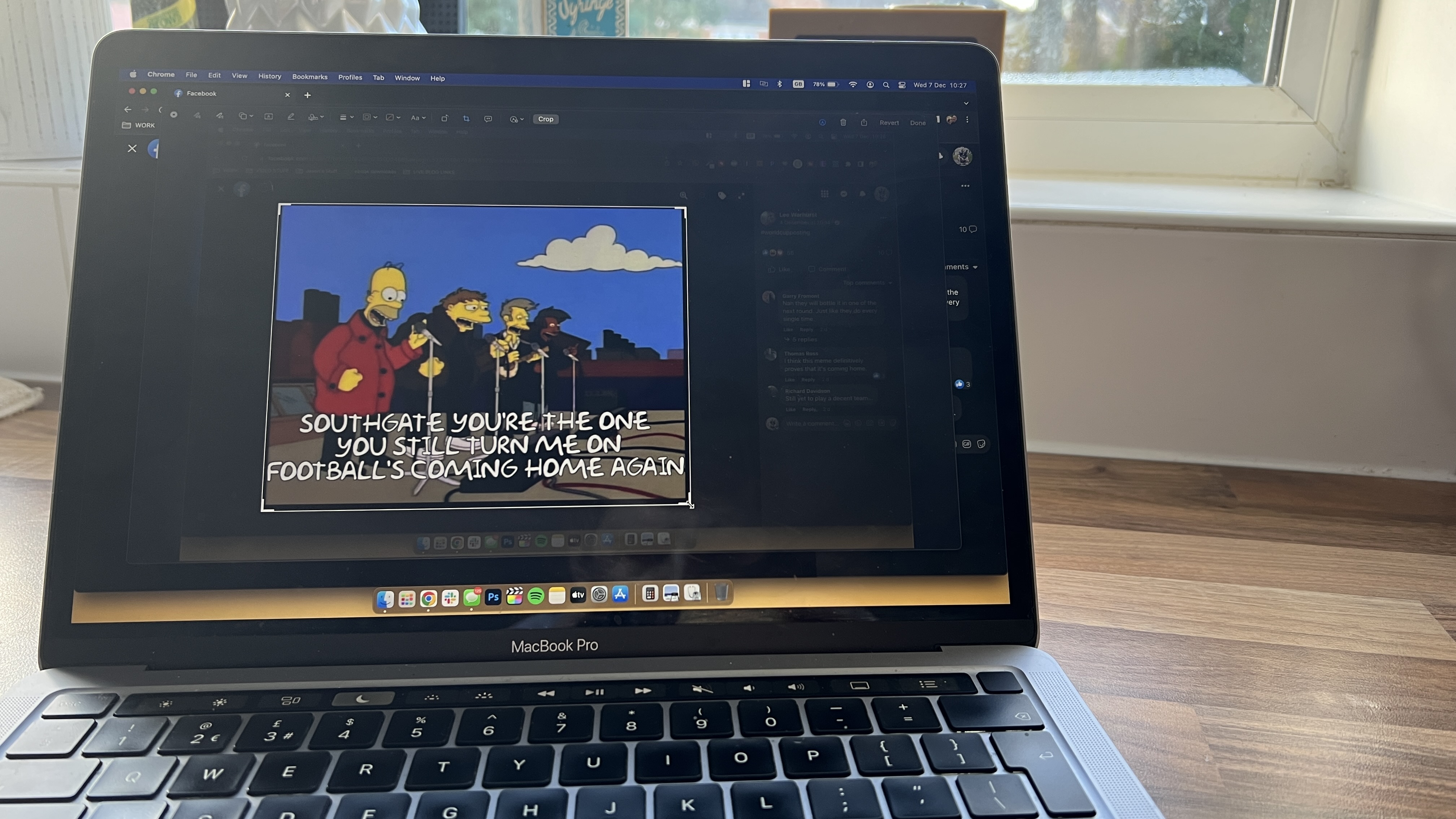The image size is (1456, 819).
Task: Click the Bookmarks menu item
Action: [309, 77]
